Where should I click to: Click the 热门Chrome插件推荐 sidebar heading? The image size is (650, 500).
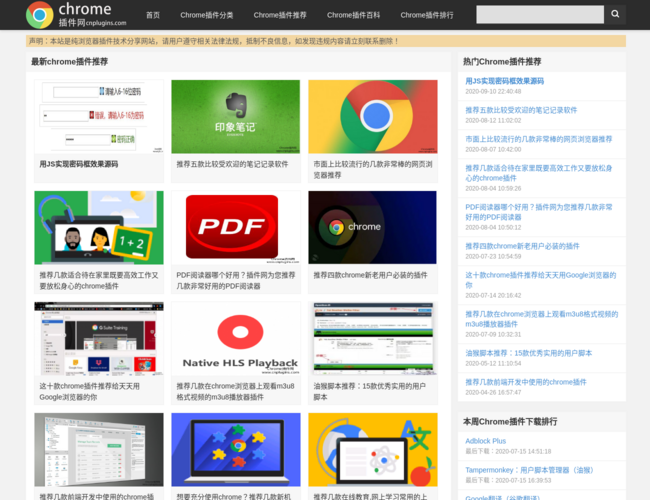coord(502,62)
